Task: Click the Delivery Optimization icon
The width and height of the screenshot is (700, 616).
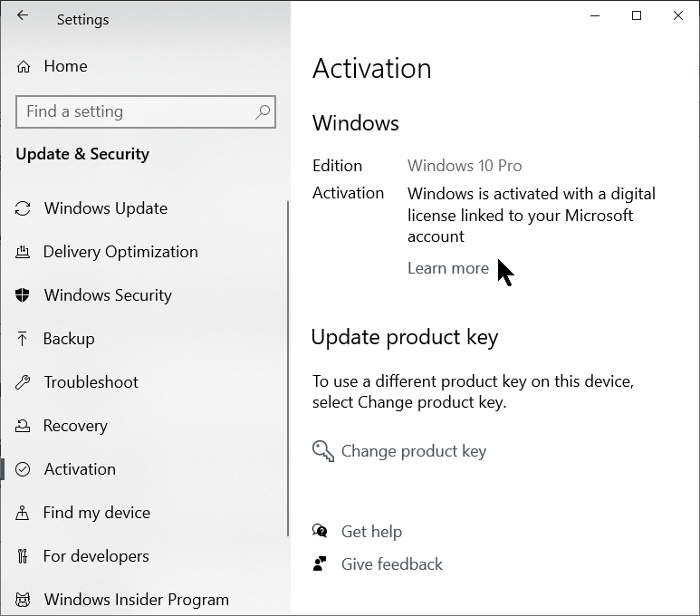Action: coord(23,252)
